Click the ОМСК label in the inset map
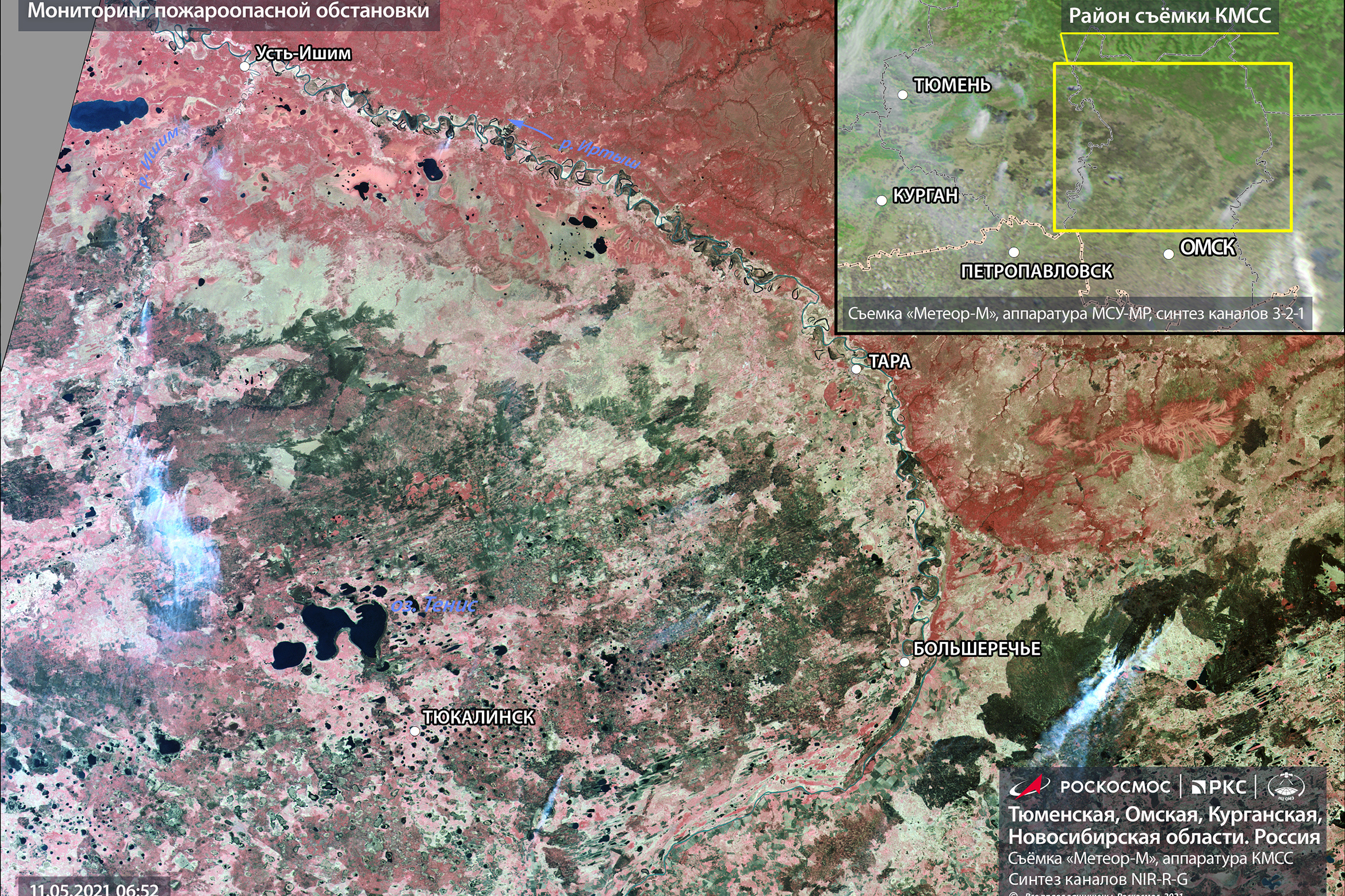 [1208, 248]
